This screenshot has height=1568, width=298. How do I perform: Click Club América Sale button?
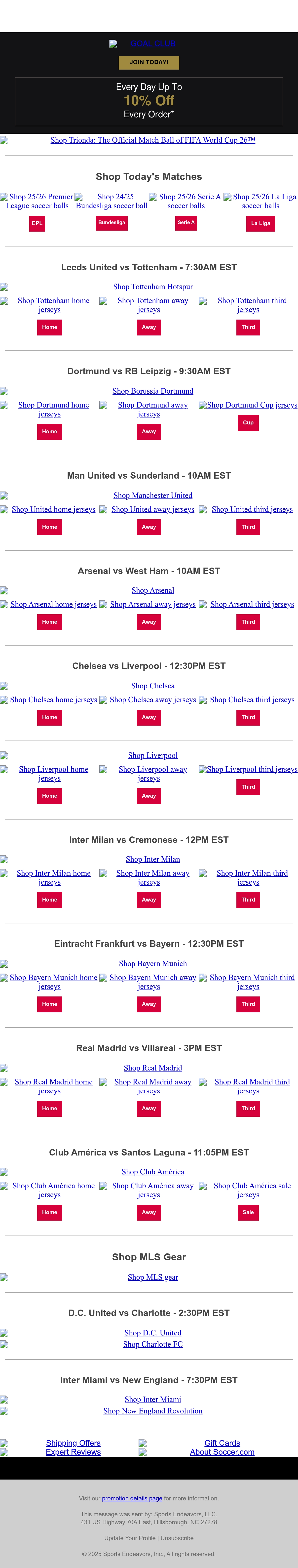[248, 1212]
